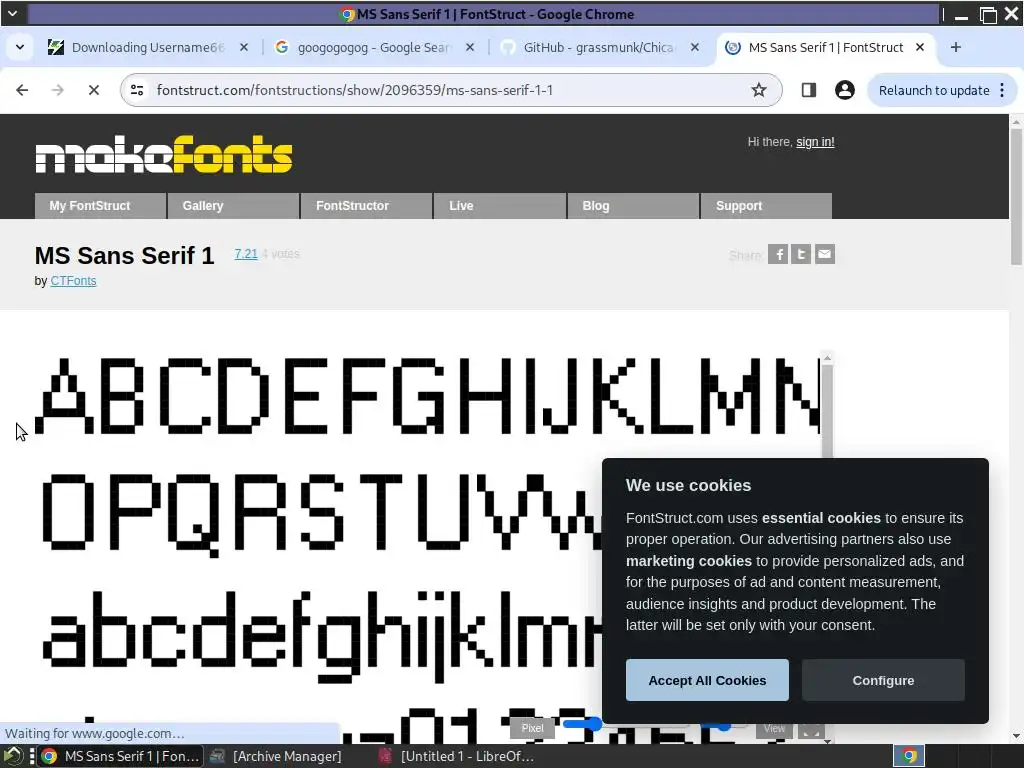Close the googogogog Google Search tab
1024x768 pixels.
click(x=470, y=47)
